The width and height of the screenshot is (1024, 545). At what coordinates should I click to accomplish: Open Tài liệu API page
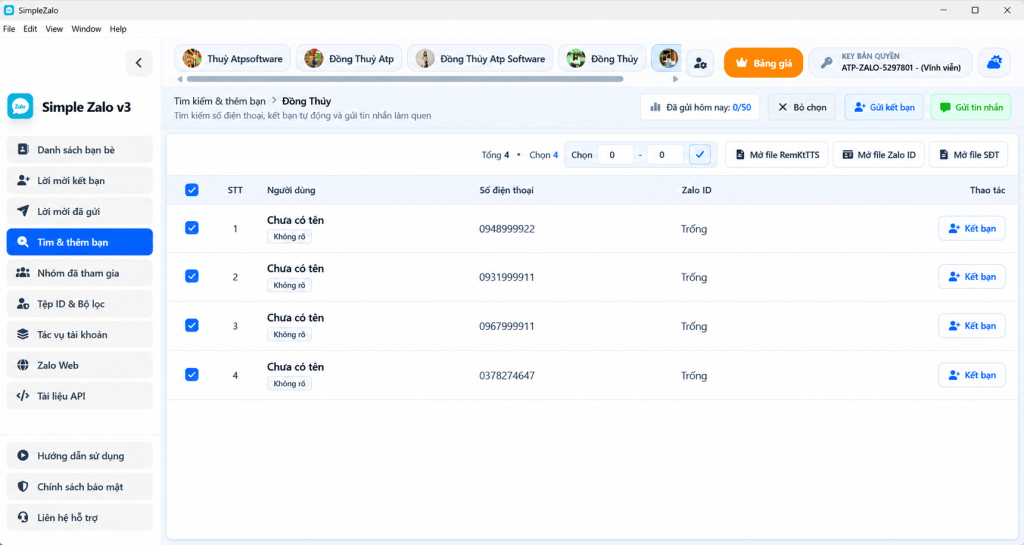click(80, 396)
